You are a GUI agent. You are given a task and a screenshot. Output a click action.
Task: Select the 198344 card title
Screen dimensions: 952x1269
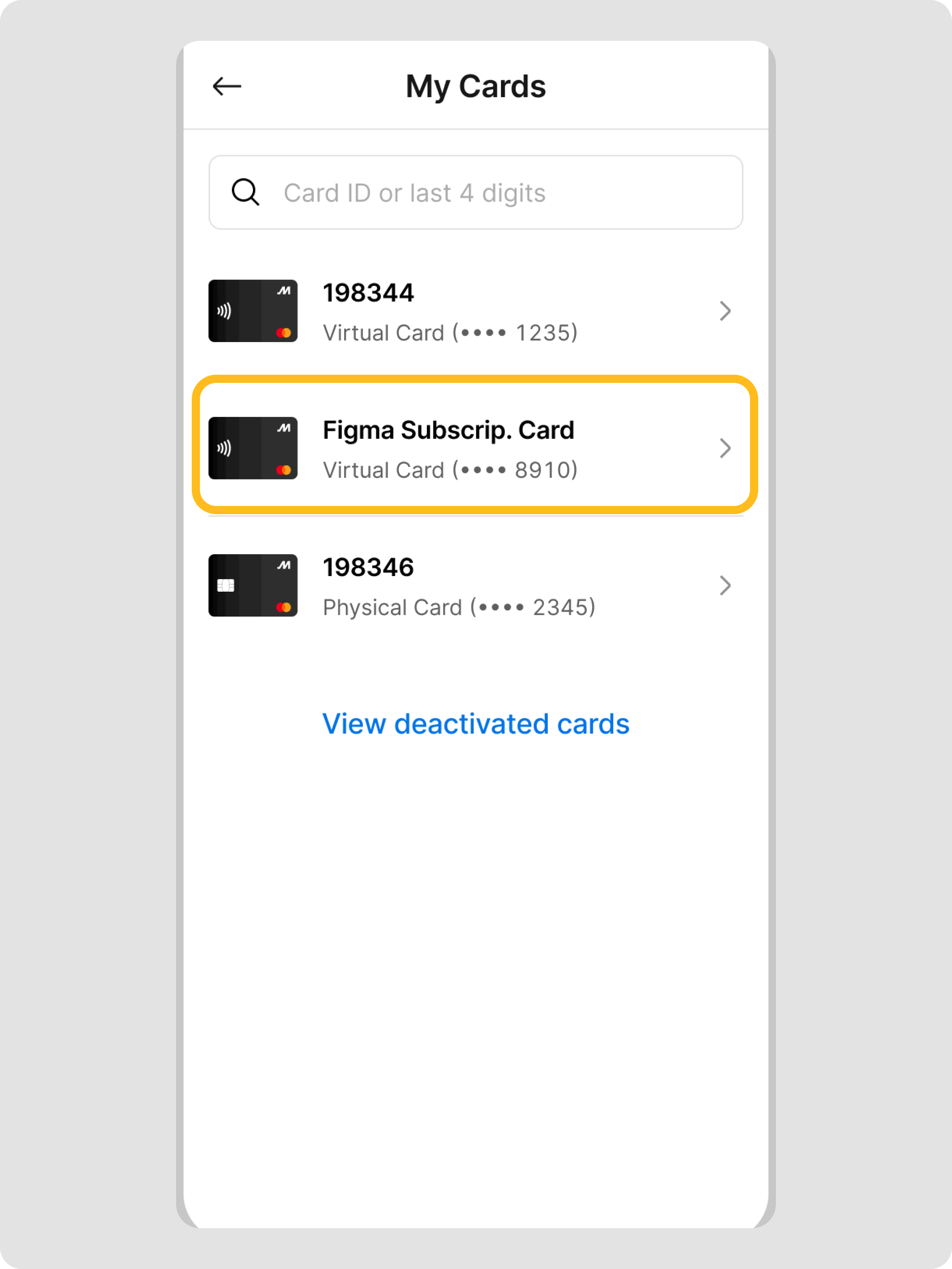point(368,293)
